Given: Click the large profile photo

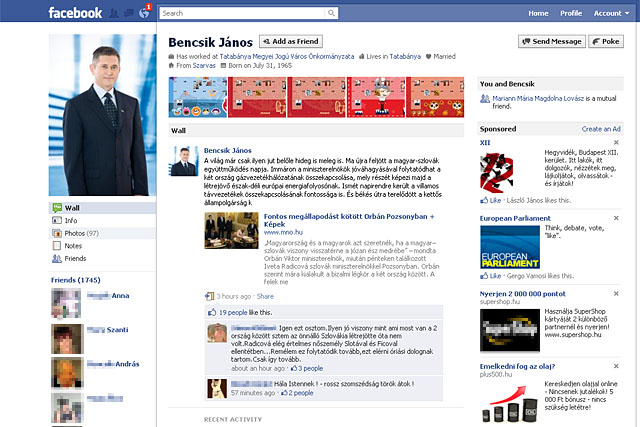Looking at the screenshot, I should tap(102, 115).
